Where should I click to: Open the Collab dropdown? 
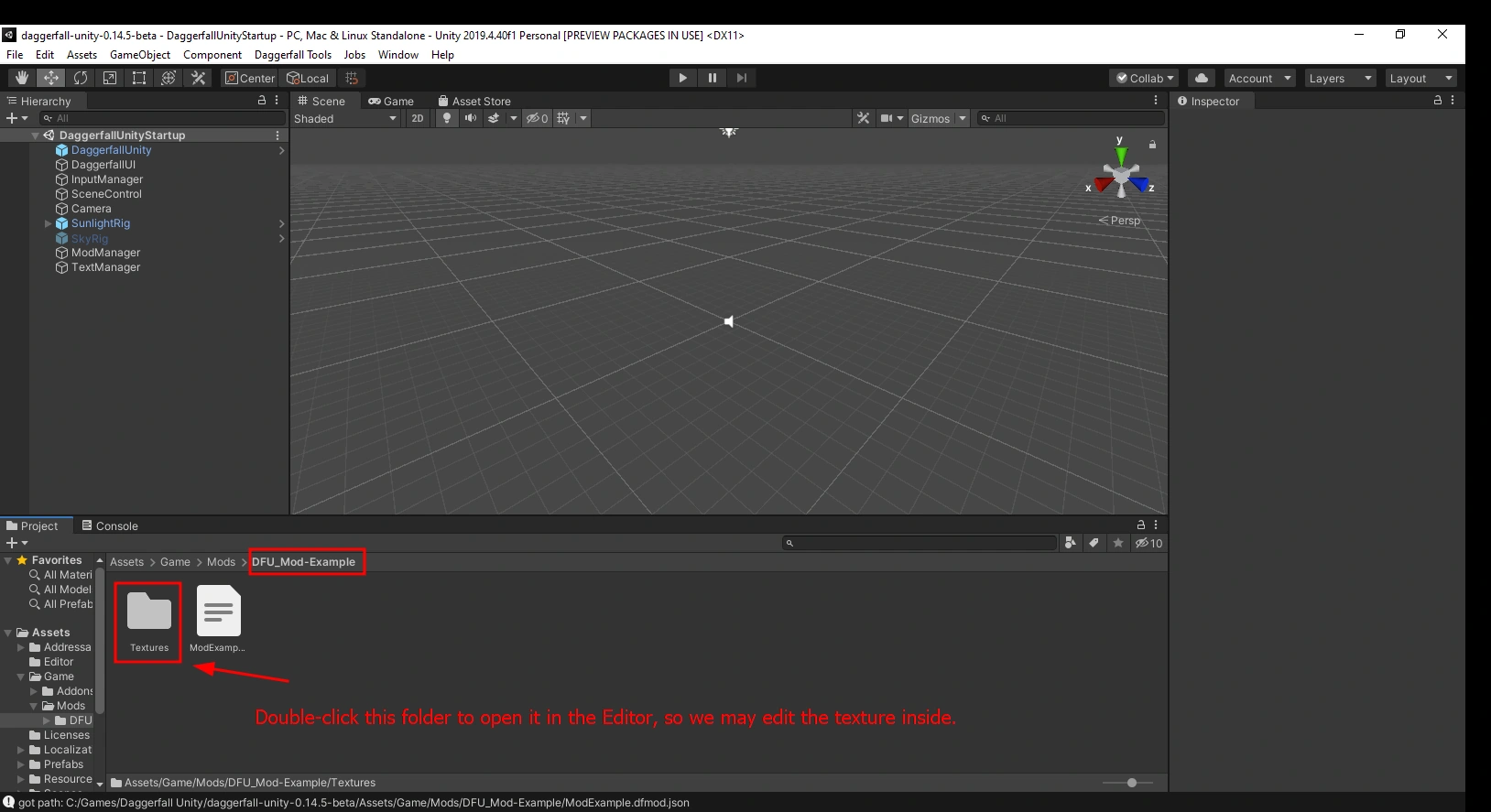coord(1145,78)
